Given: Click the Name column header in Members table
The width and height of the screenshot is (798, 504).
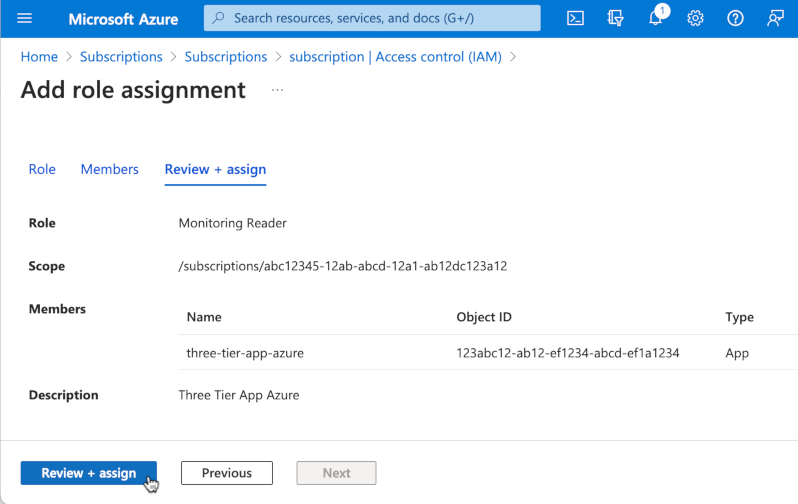Looking at the screenshot, I should 204,317.
